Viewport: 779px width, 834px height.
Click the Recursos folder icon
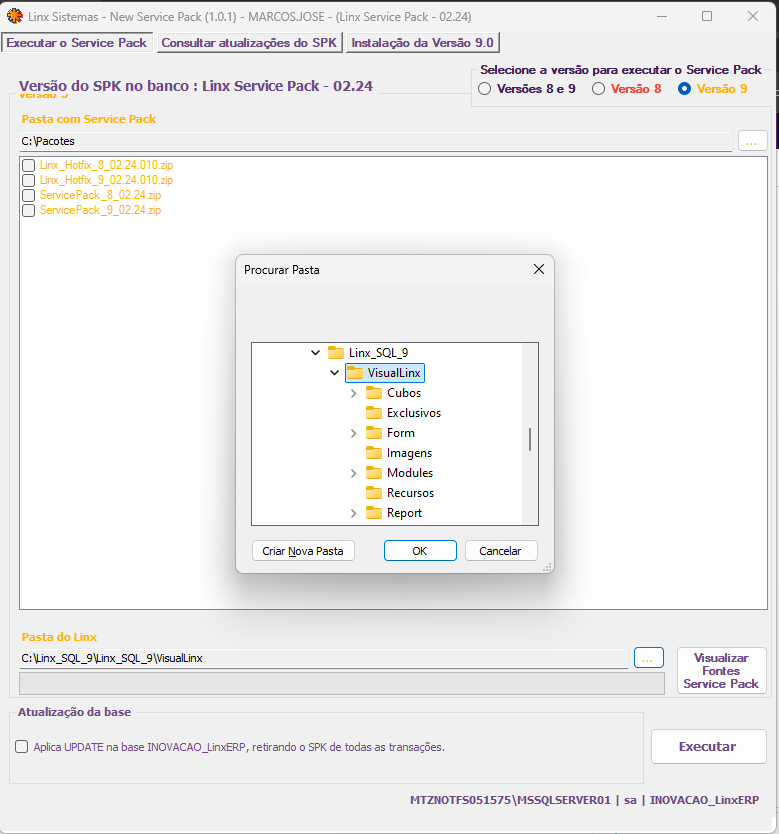[x=374, y=493]
